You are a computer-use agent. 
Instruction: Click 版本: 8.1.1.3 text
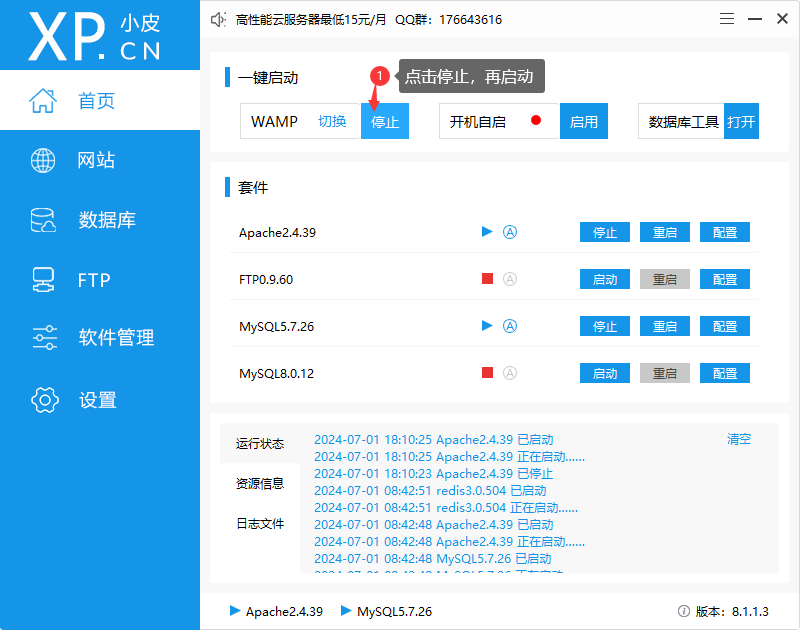pyautogui.click(x=732, y=611)
